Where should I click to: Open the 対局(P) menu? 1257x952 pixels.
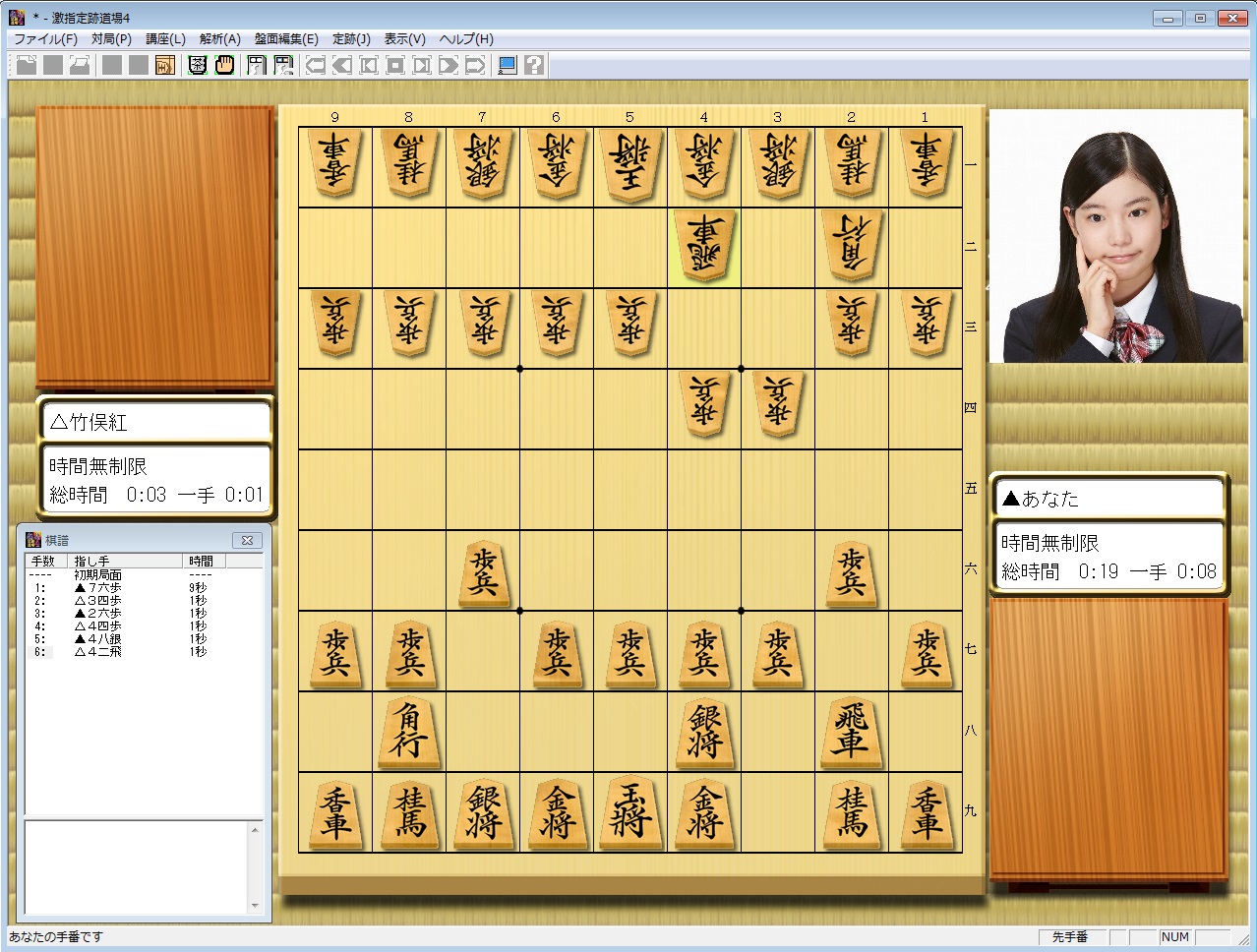coord(111,39)
